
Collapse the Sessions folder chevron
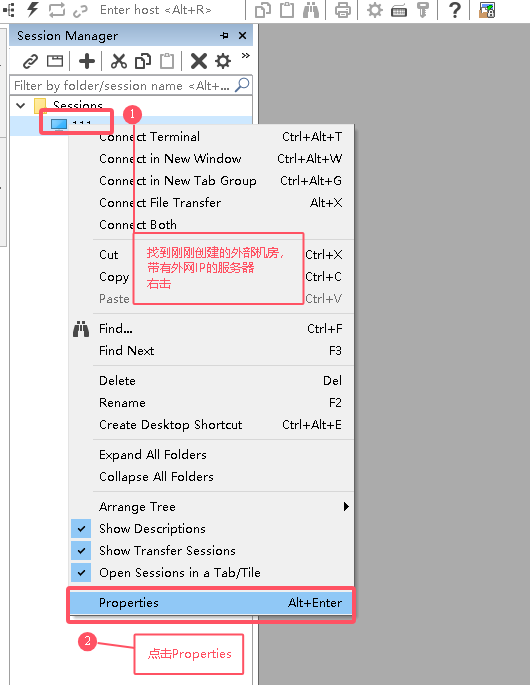(x=21, y=105)
